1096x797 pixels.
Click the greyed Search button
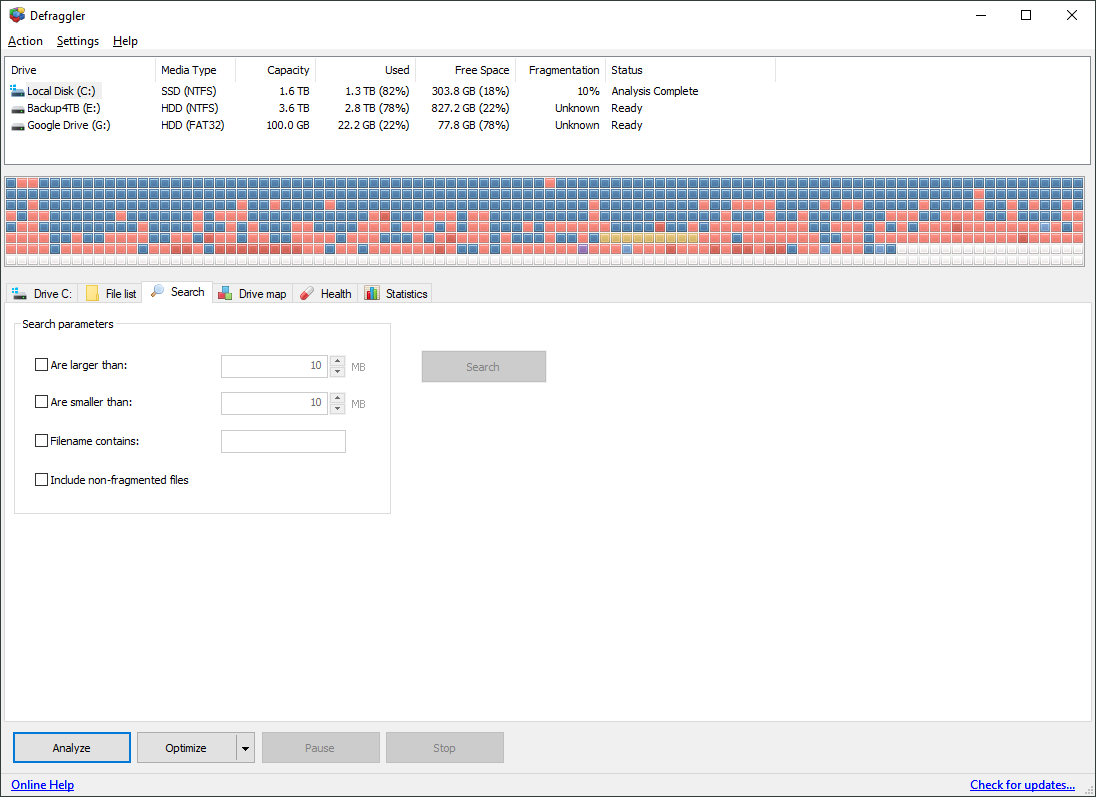(x=484, y=367)
